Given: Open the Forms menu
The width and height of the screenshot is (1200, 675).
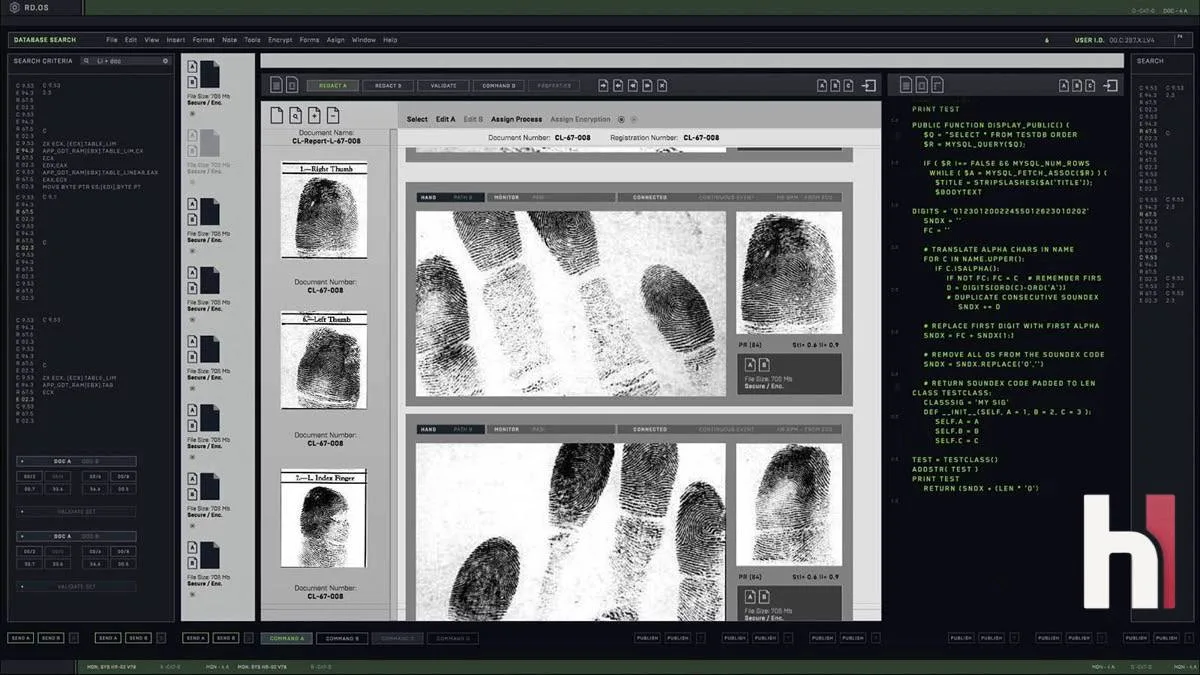Looking at the screenshot, I should pyautogui.click(x=309, y=40).
